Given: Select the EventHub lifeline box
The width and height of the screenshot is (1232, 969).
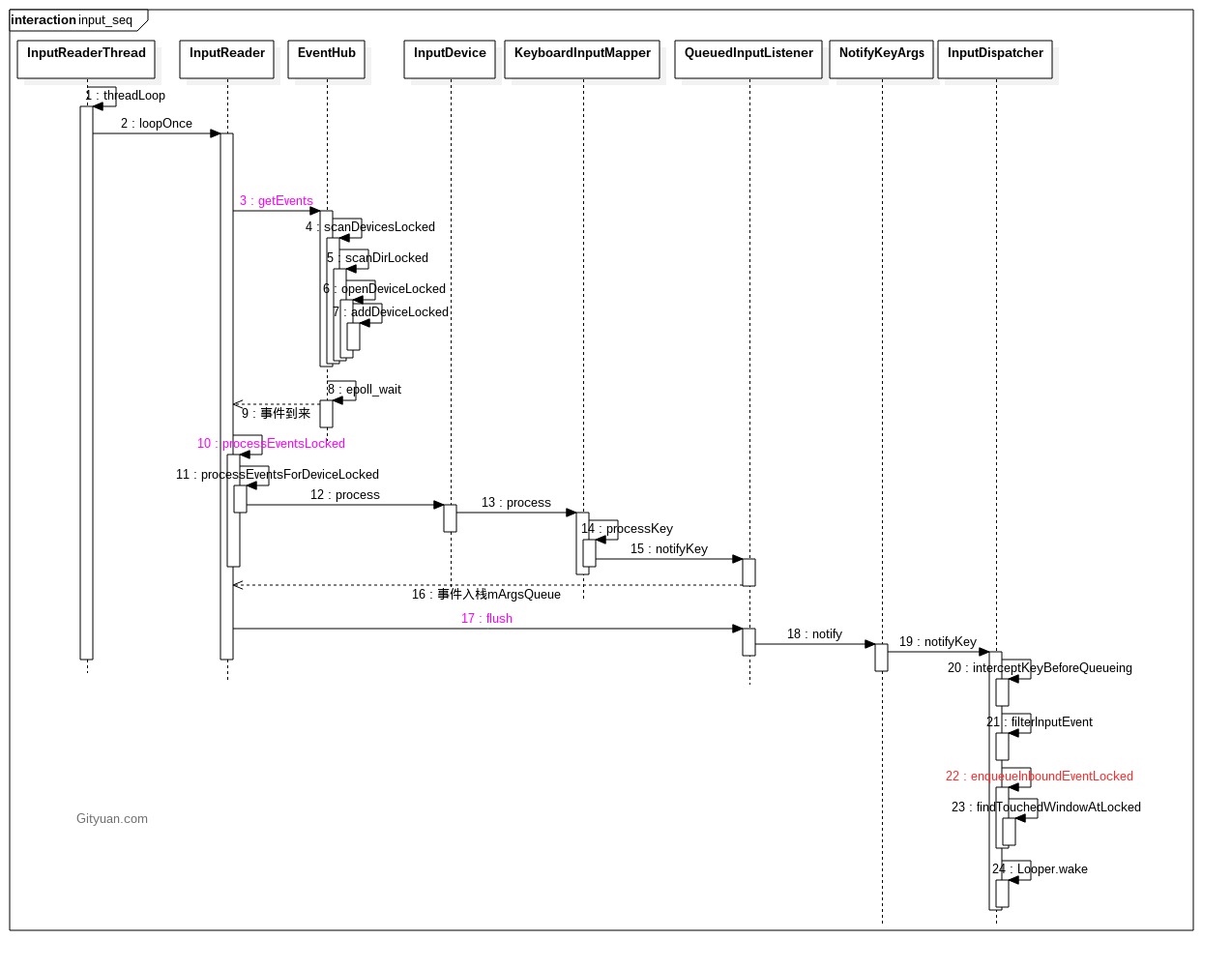Looking at the screenshot, I should click(326, 58).
